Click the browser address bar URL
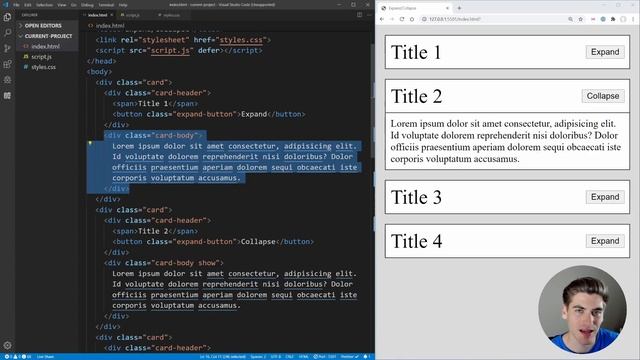This screenshot has height=360, width=640. (455, 19)
